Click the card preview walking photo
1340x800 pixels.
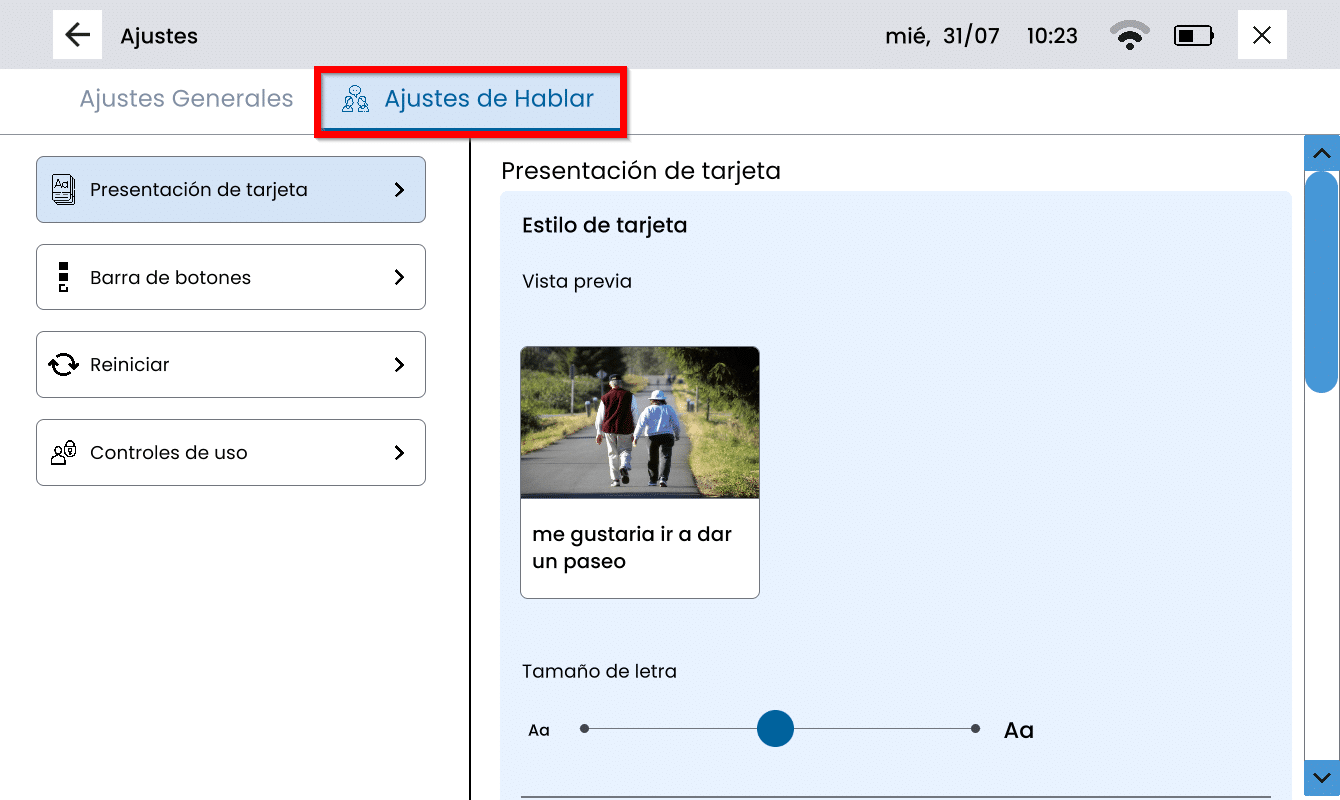(x=639, y=422)
